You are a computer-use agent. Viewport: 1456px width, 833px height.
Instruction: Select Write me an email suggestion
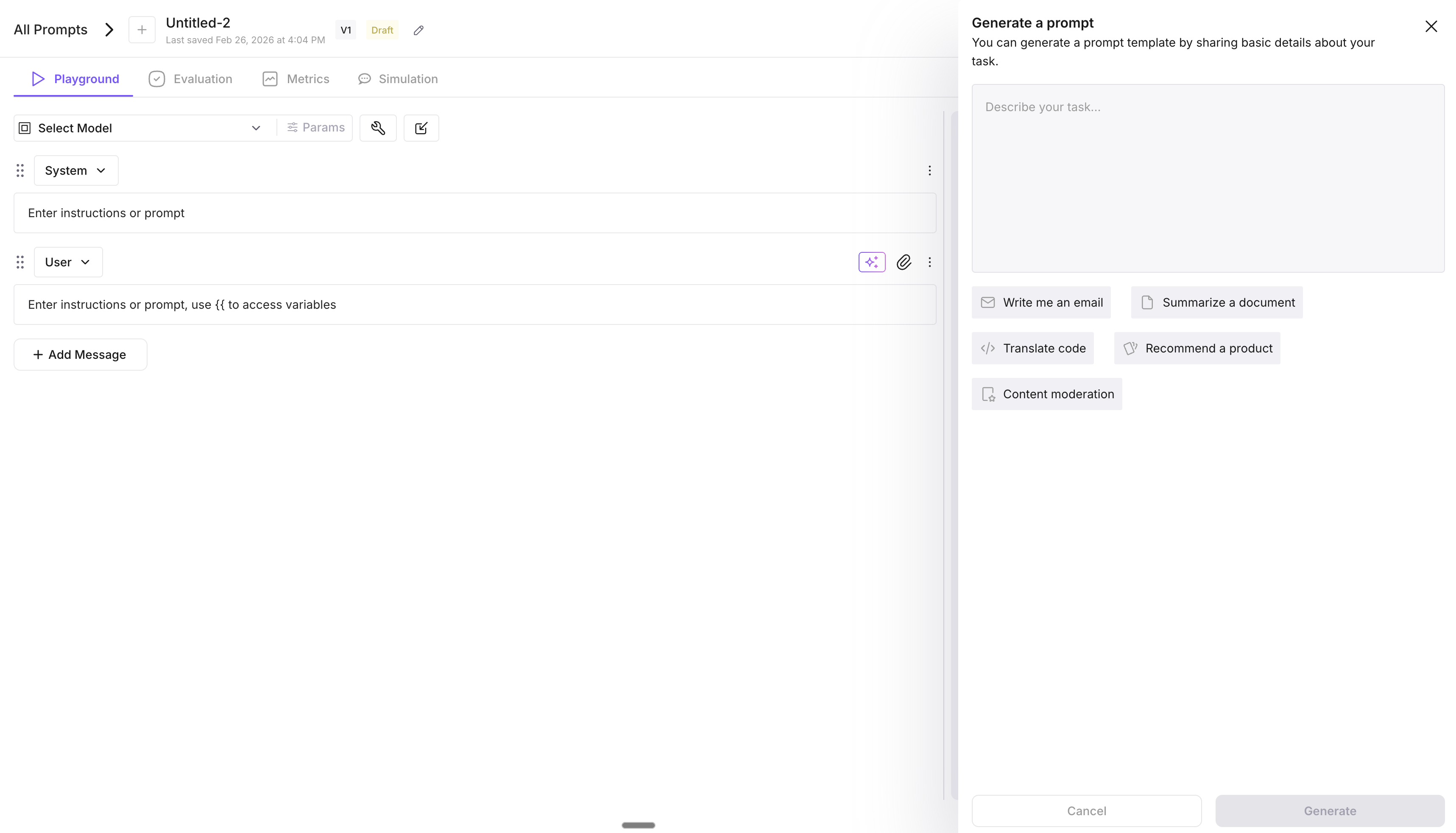(1041, 303)
